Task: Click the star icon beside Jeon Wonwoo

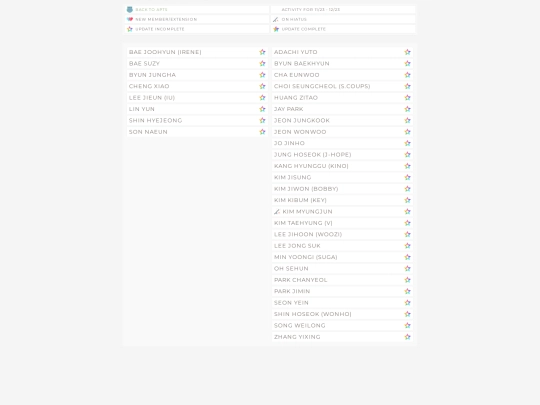Action: (x=408, y=132)
